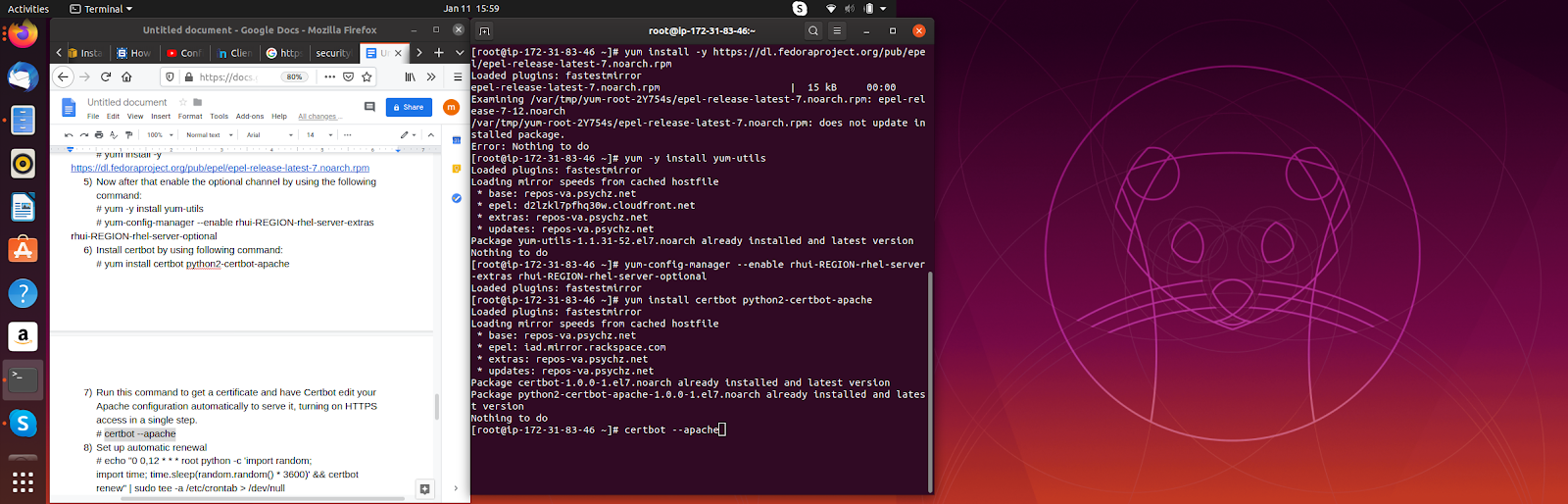Open comment history in Google Docs

(369, 107)
